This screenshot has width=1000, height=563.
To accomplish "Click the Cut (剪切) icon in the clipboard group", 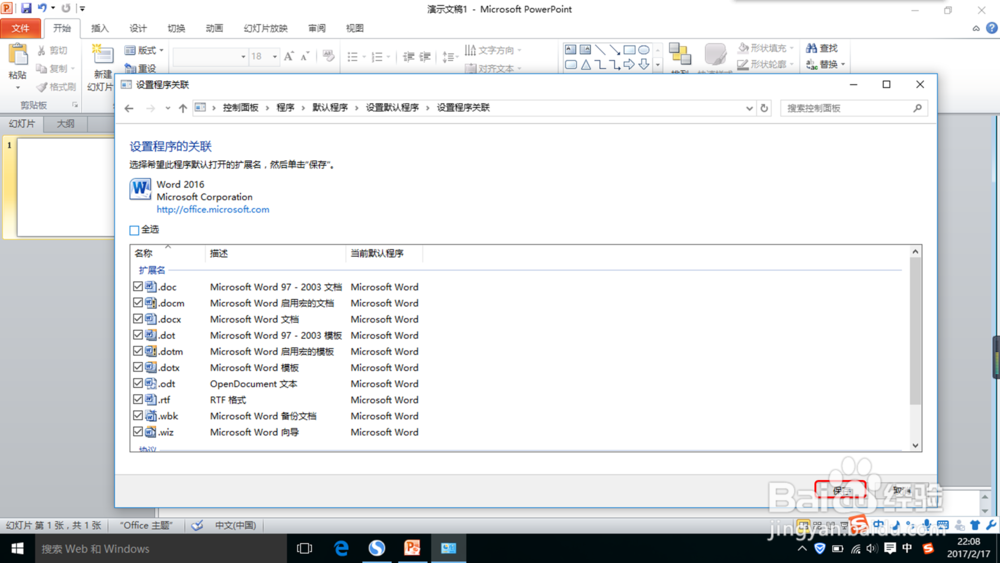I will 41,50.
